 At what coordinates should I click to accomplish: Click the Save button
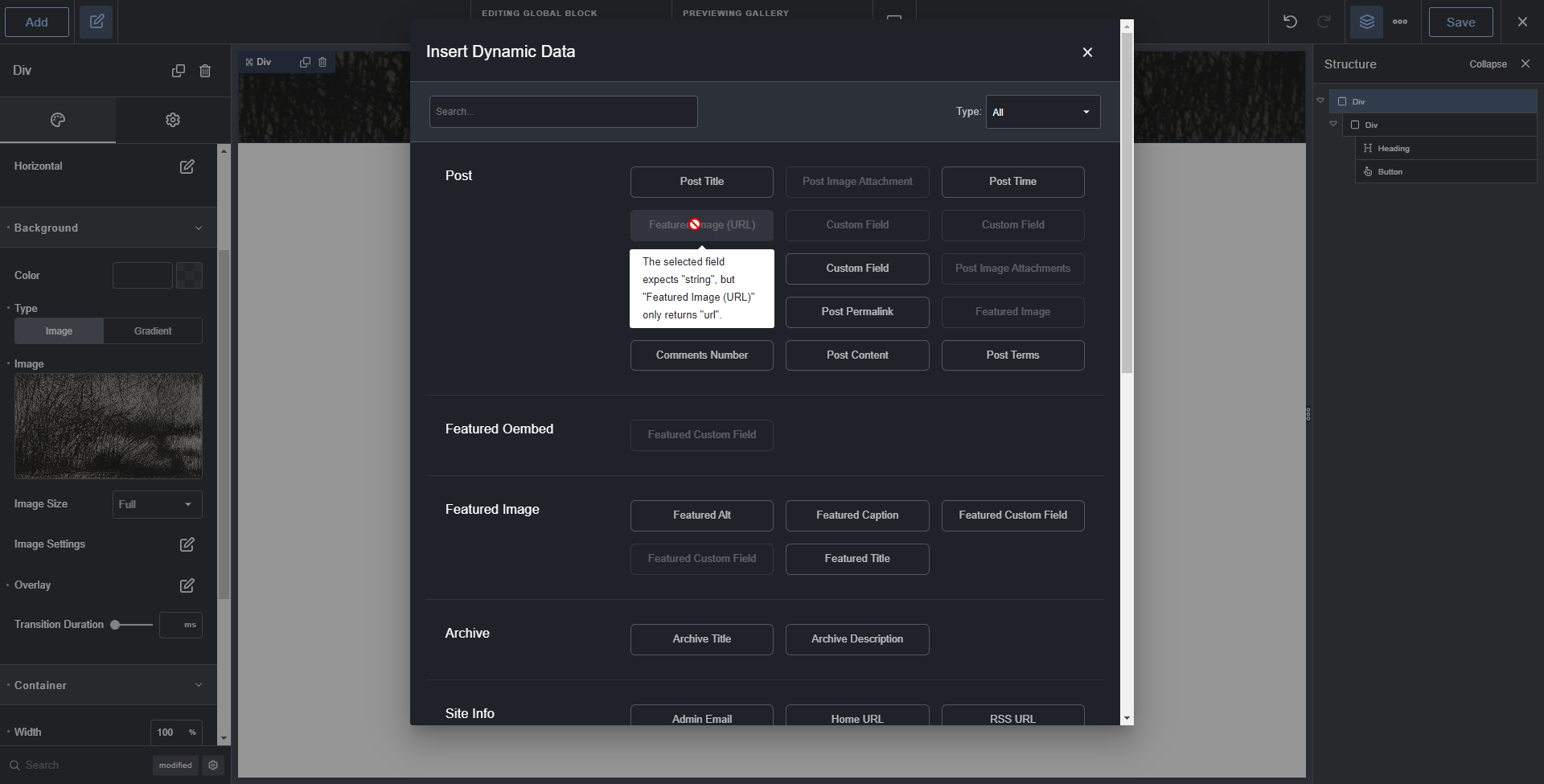(x=1460, y=22)
